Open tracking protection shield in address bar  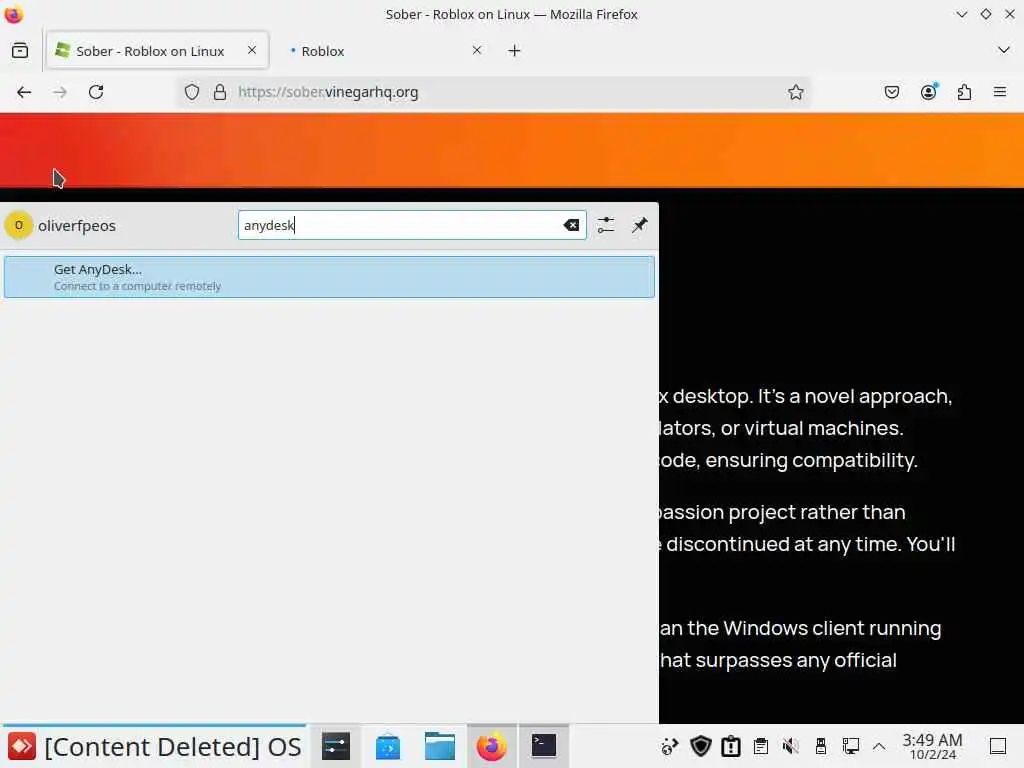click(191, 92)
